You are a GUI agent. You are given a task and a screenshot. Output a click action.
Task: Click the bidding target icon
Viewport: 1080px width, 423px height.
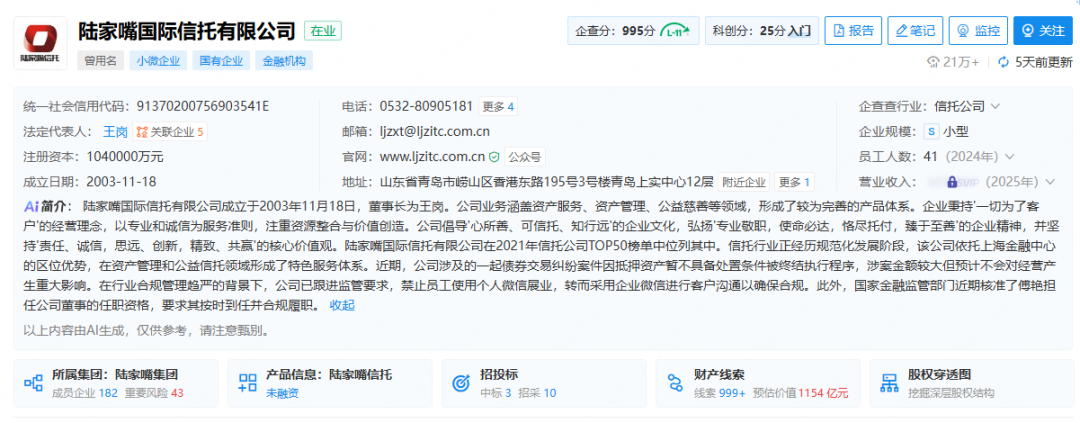point(461,382)
